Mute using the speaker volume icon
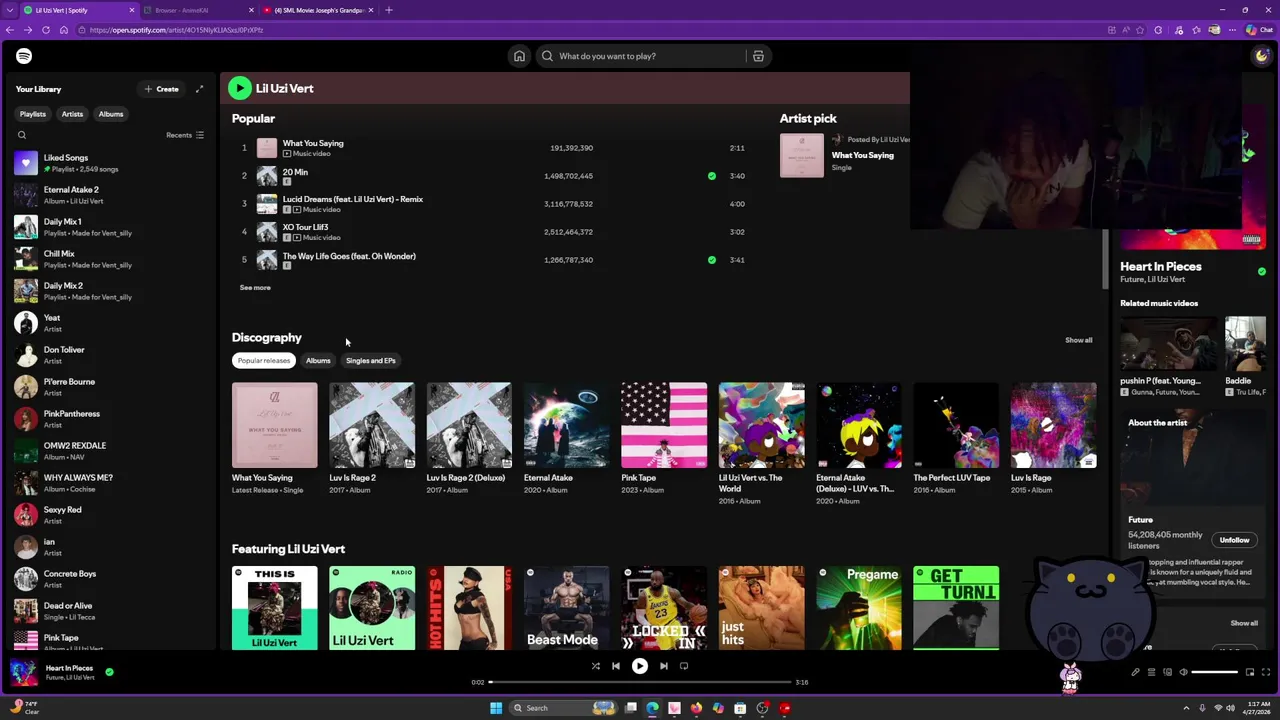 pos(1183,672)
